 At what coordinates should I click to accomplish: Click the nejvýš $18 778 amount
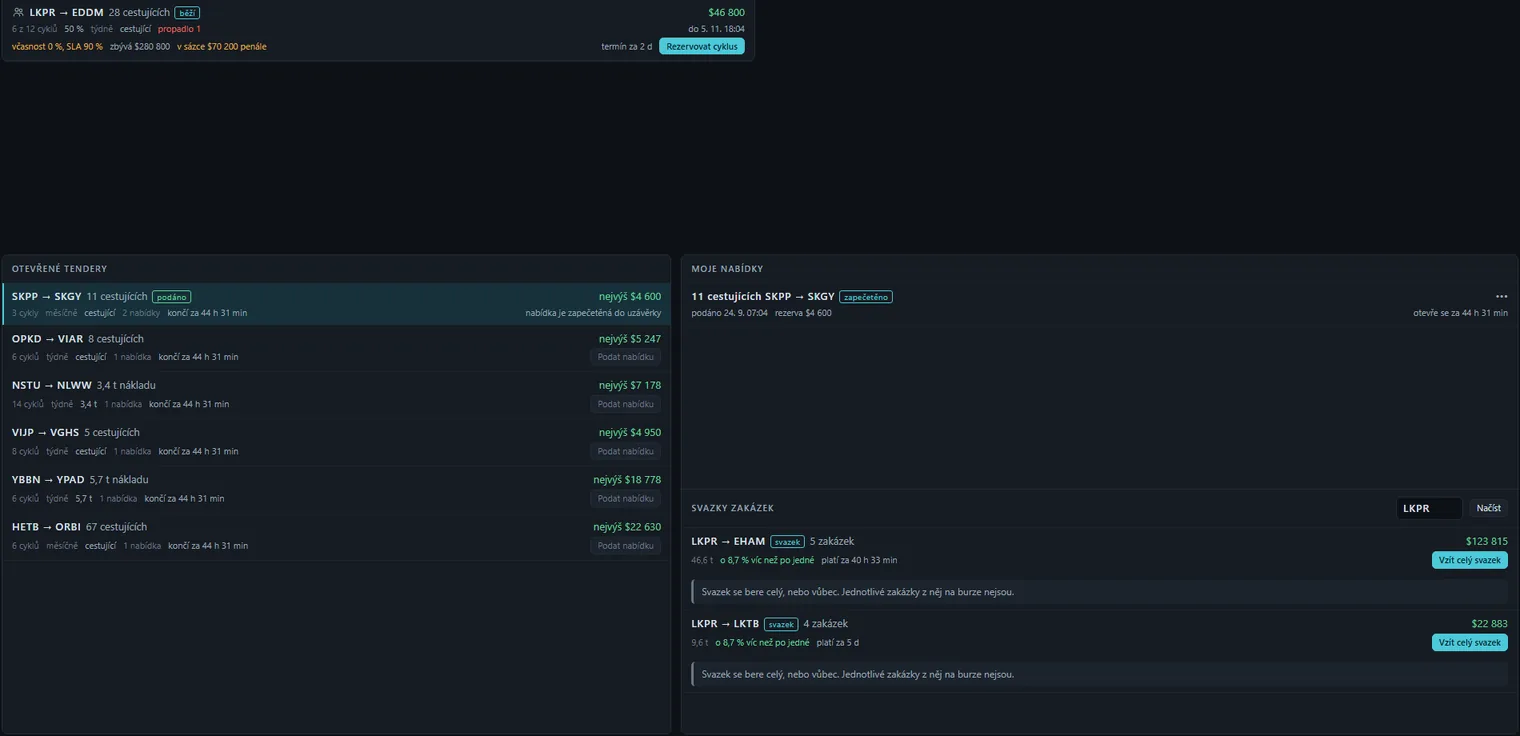627,480
